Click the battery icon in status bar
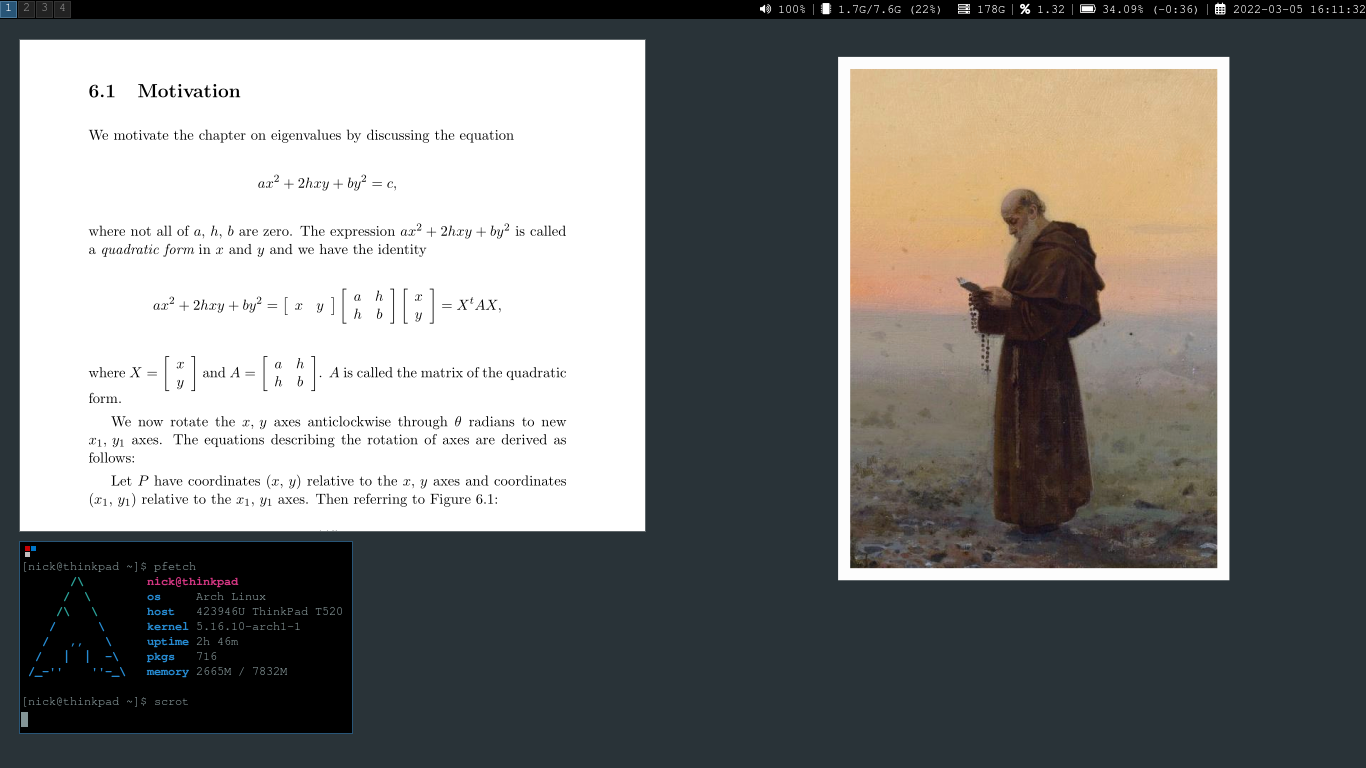Image resolution: width=1366 pixels, height=768 pixels. (1087, 9)
